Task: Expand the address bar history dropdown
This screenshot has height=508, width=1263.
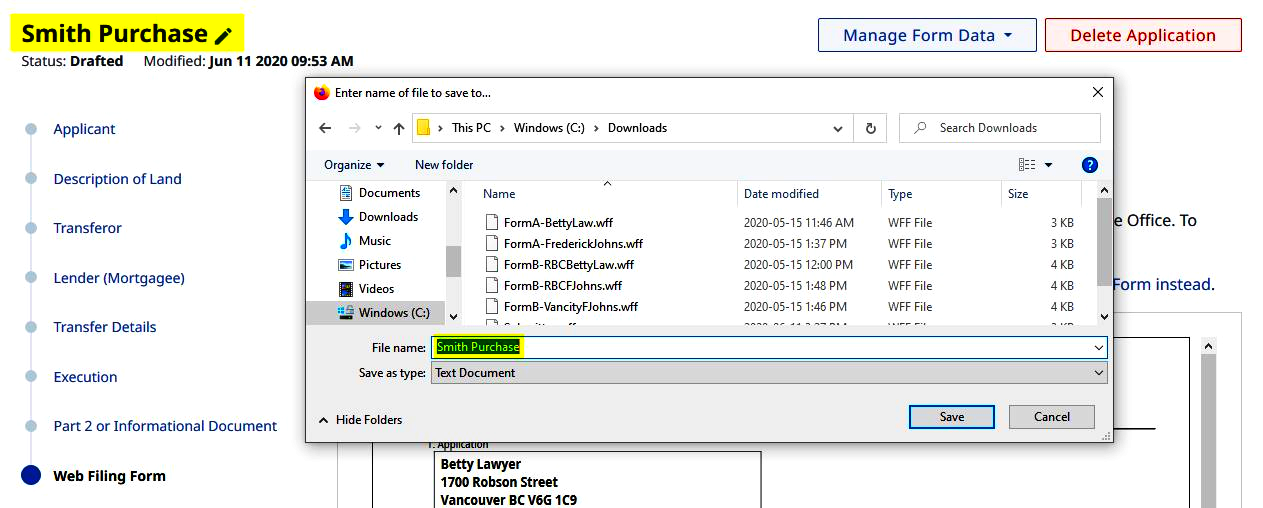Action: pos(838,128)
